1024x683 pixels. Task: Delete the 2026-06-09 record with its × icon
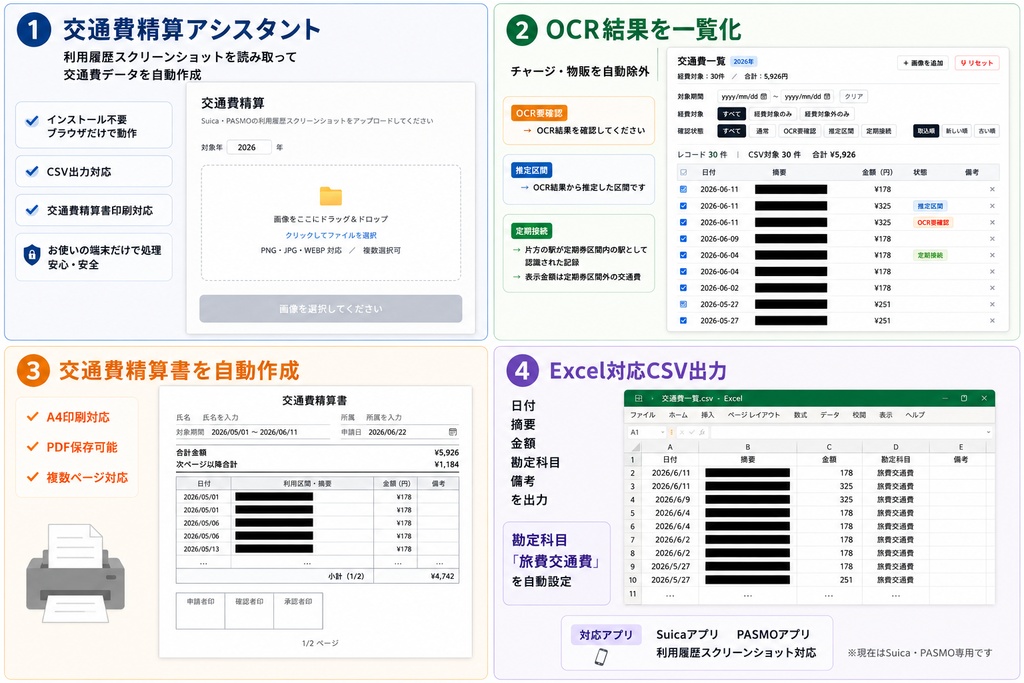click(992, 238)
